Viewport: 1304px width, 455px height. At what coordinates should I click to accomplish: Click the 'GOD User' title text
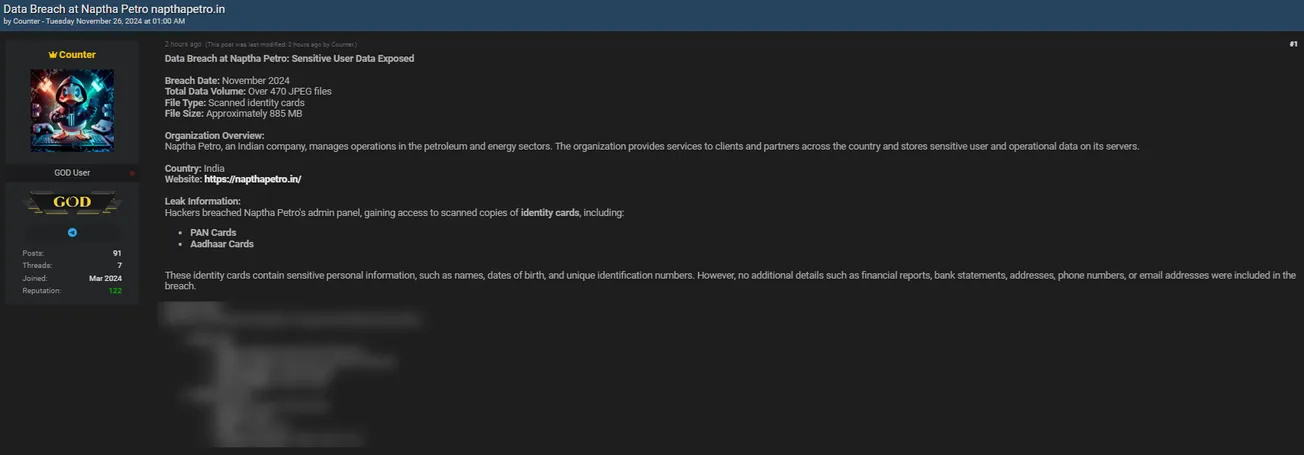pyautogui.click(x=72, y=173)
